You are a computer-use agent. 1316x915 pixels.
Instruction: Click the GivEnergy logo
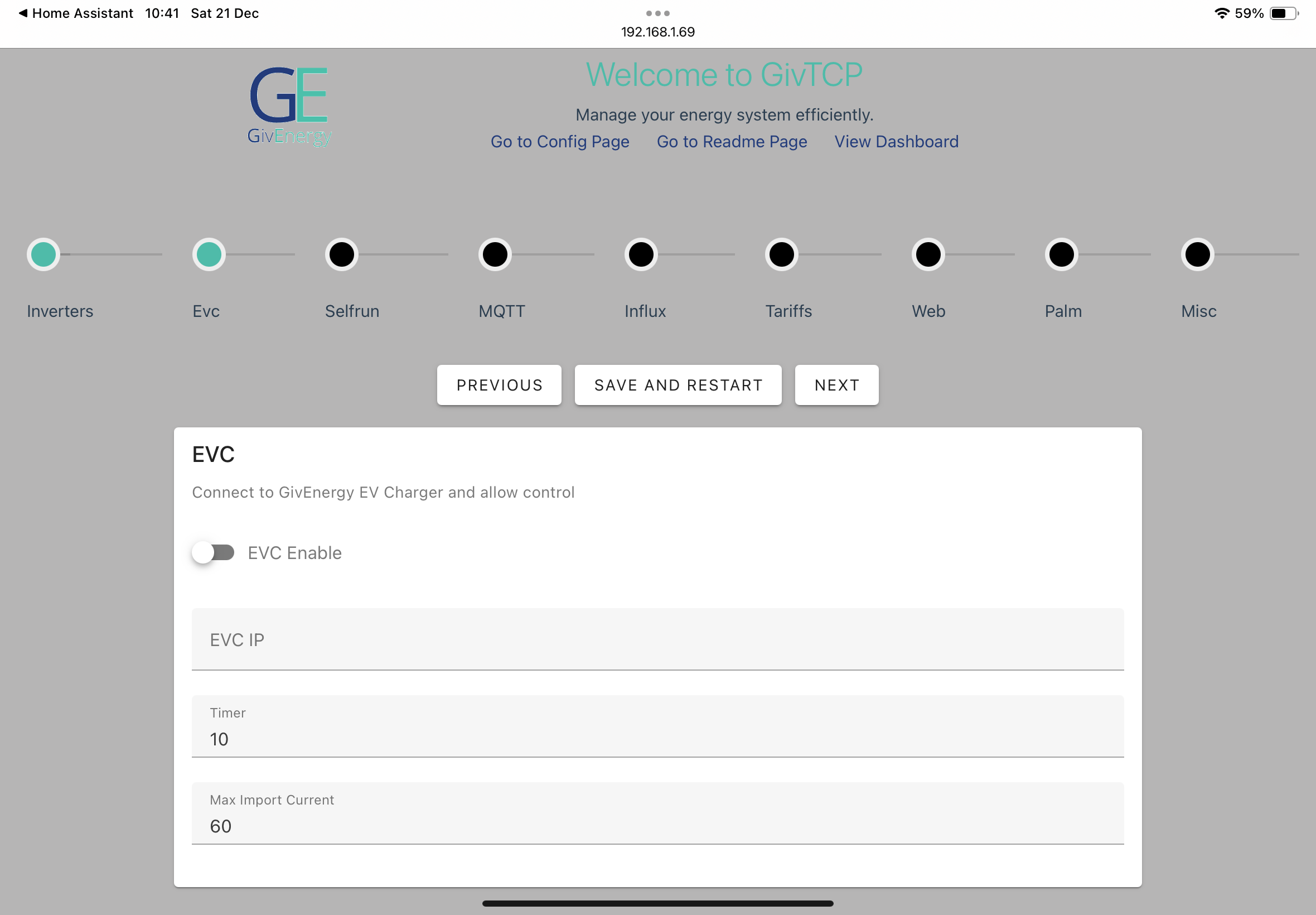tap(290, 106)
